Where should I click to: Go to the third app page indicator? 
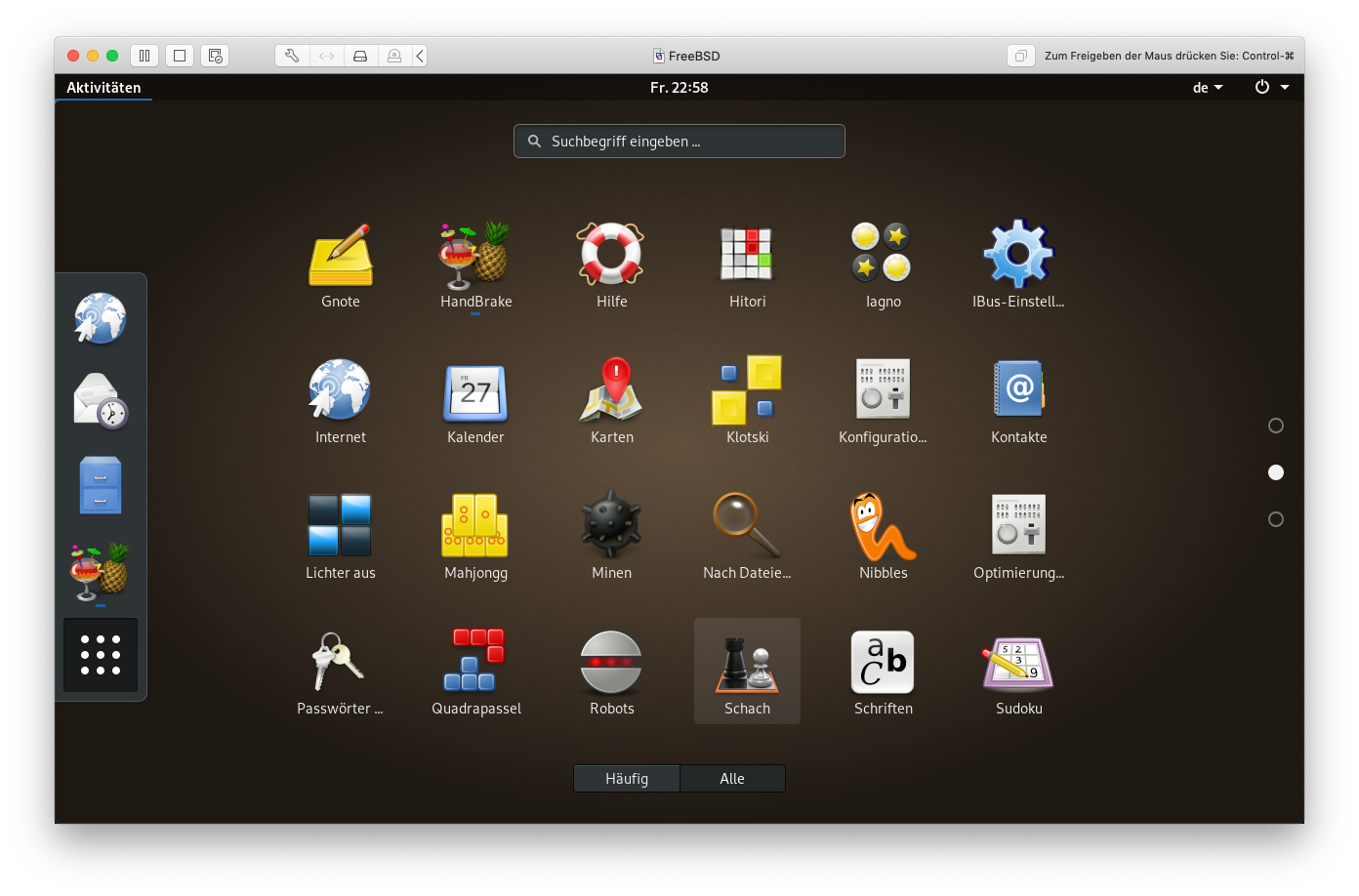[1275, 519]
